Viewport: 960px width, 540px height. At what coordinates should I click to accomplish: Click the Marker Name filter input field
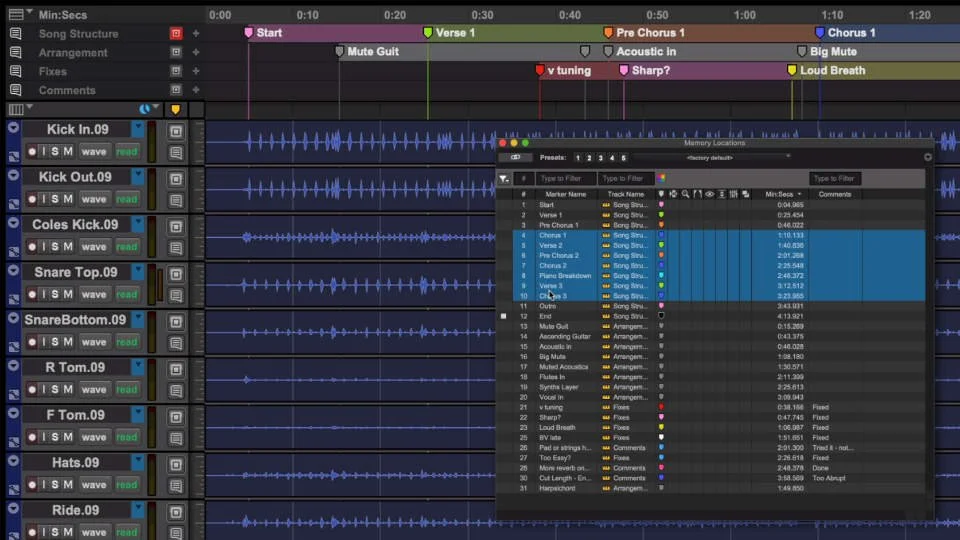pyautogui.click(x=566, y=178)
